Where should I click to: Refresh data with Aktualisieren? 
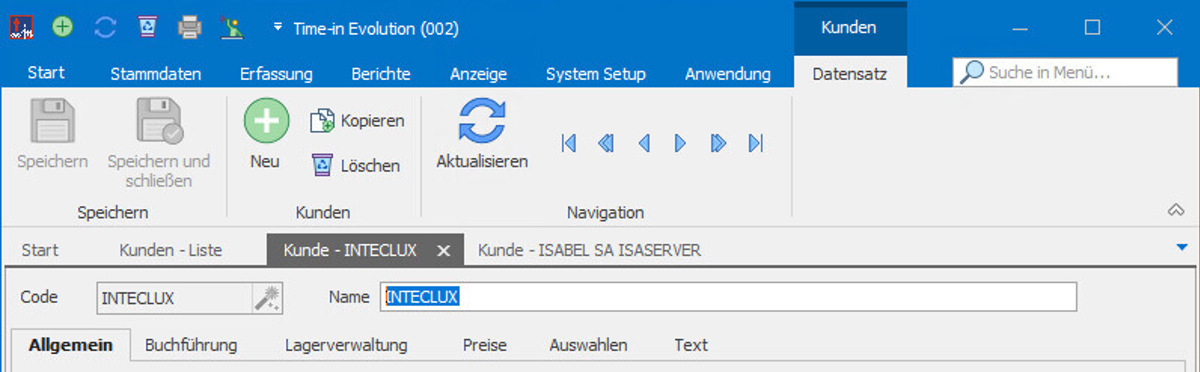[482, 134]
